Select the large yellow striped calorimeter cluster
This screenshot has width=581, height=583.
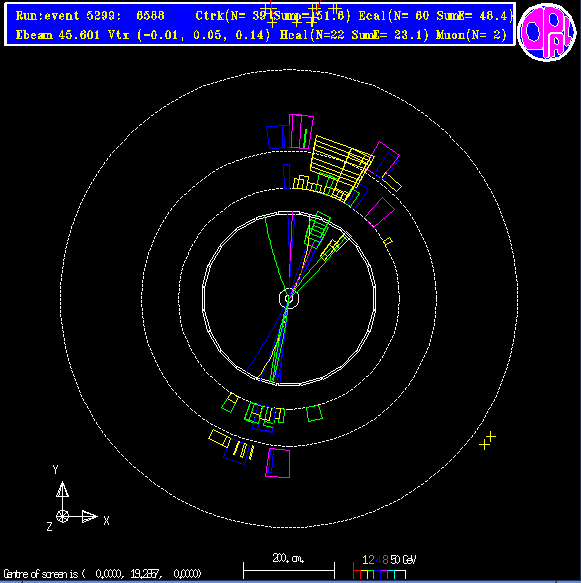tap(341, 165)
